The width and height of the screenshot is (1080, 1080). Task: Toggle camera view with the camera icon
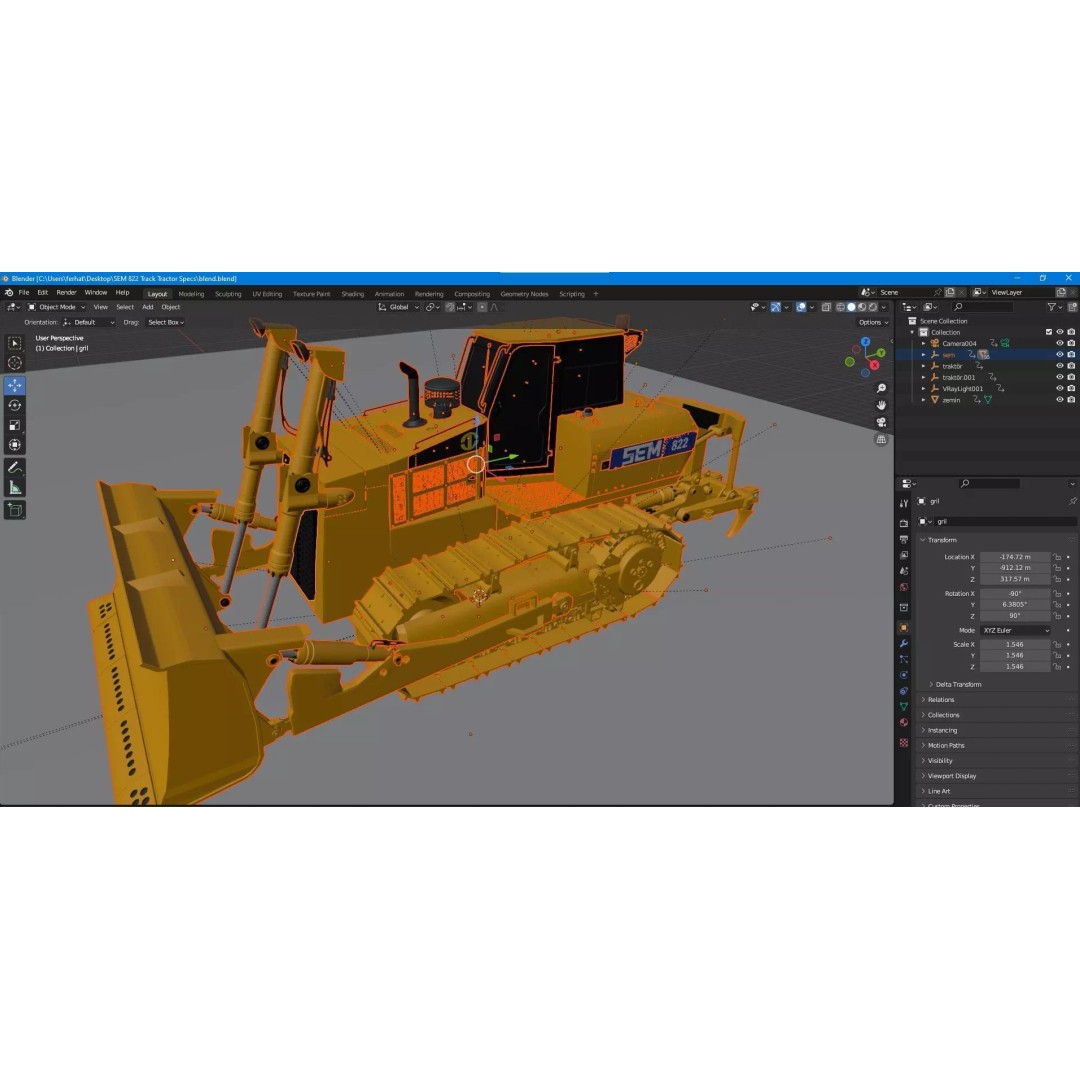click(881, 422)
